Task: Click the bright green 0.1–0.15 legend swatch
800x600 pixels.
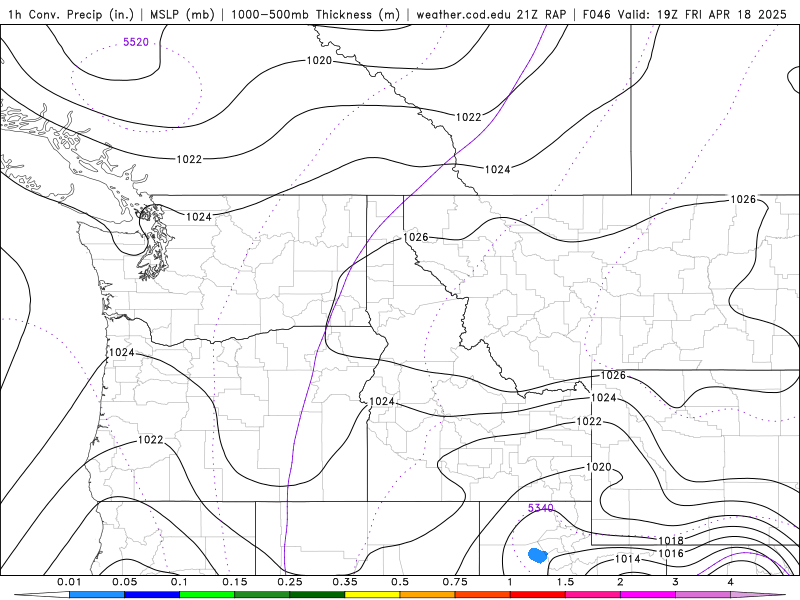Action: coord(207,595)
